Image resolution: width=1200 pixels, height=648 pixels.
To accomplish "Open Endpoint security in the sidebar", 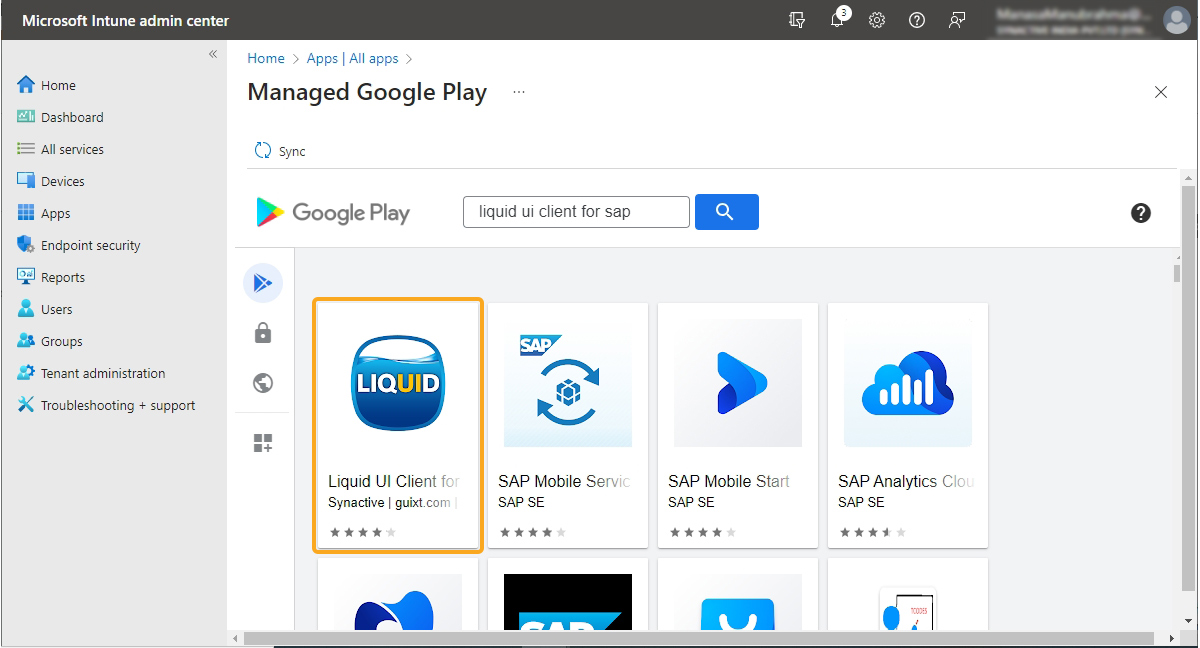I will tap(90, 245).
